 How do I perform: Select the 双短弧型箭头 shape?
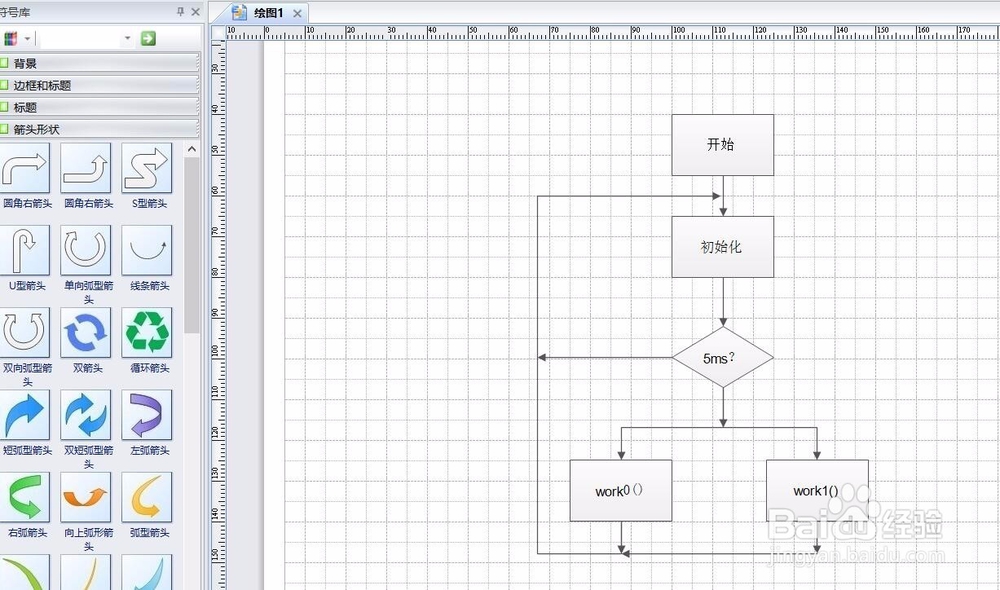[x=85, y=415]
